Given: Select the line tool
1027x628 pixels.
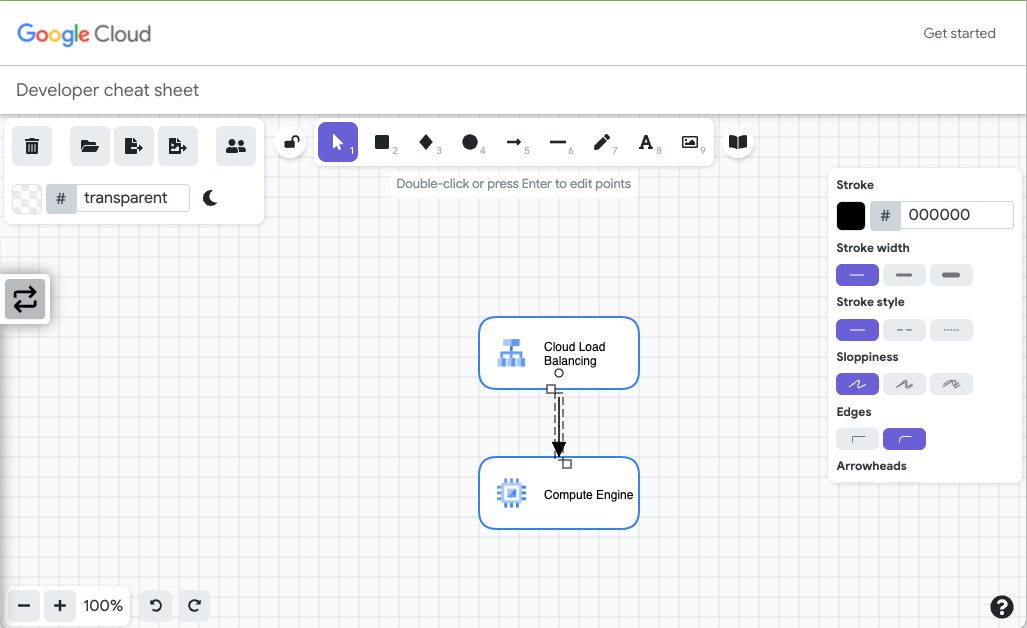Looking at the screenshot, I should [x=558, y=142].
